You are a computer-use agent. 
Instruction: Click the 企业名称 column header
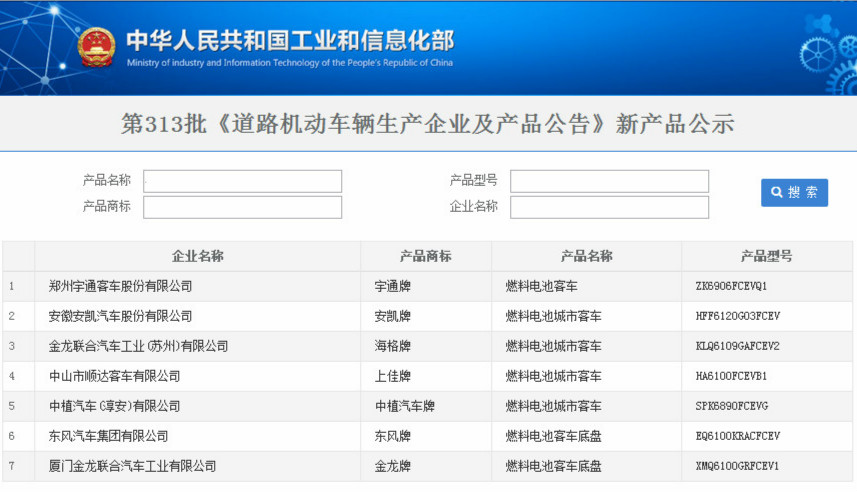pos(197,256)
